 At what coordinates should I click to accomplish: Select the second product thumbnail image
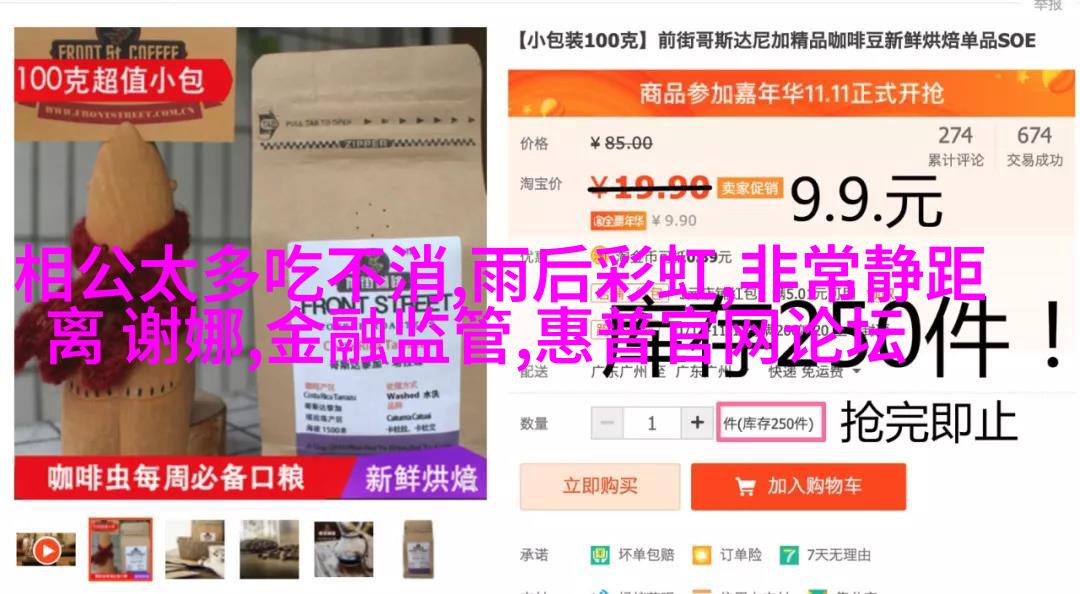121,549
